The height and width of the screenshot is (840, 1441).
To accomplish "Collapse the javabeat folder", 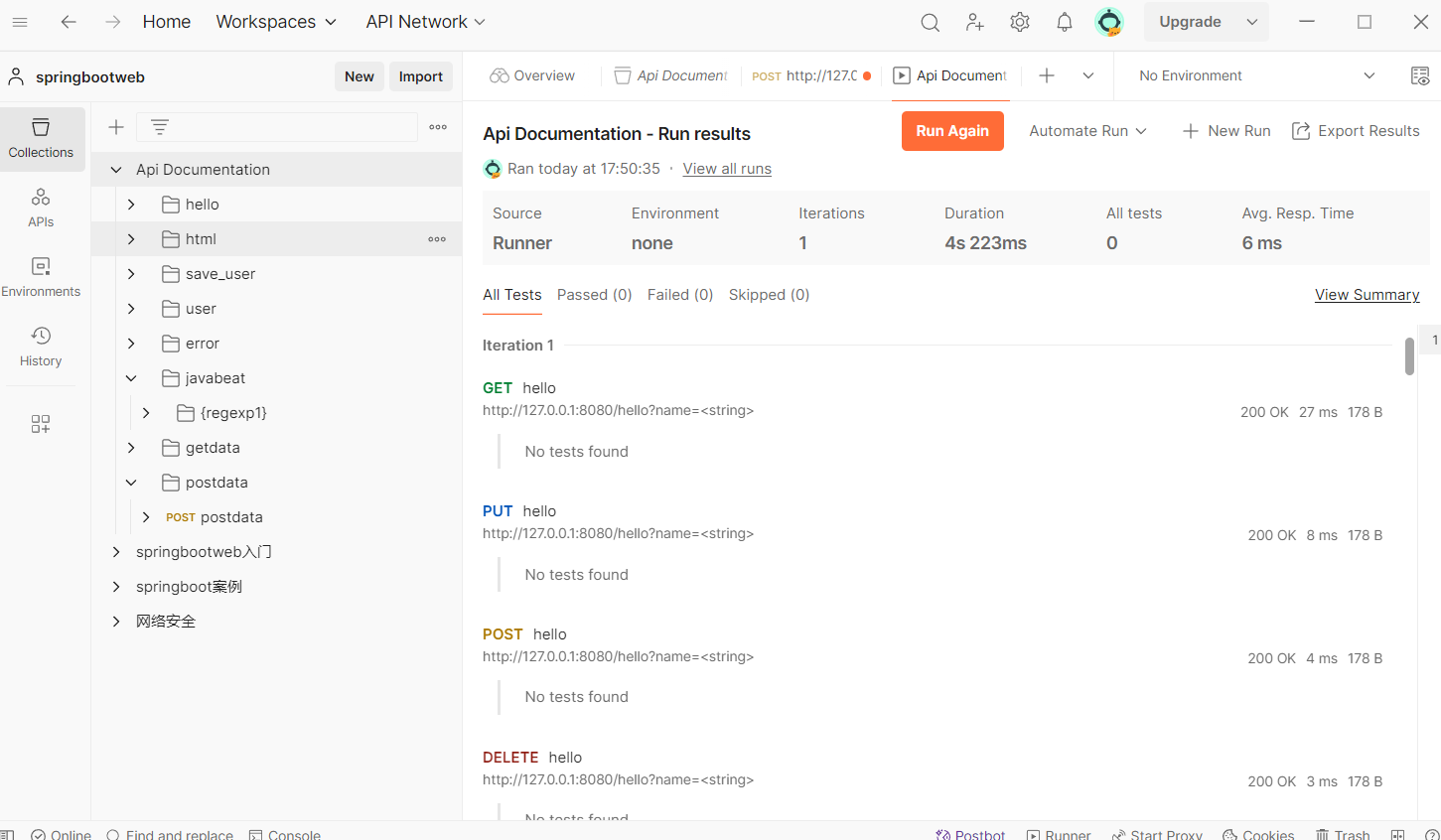I will coord(131,378).
